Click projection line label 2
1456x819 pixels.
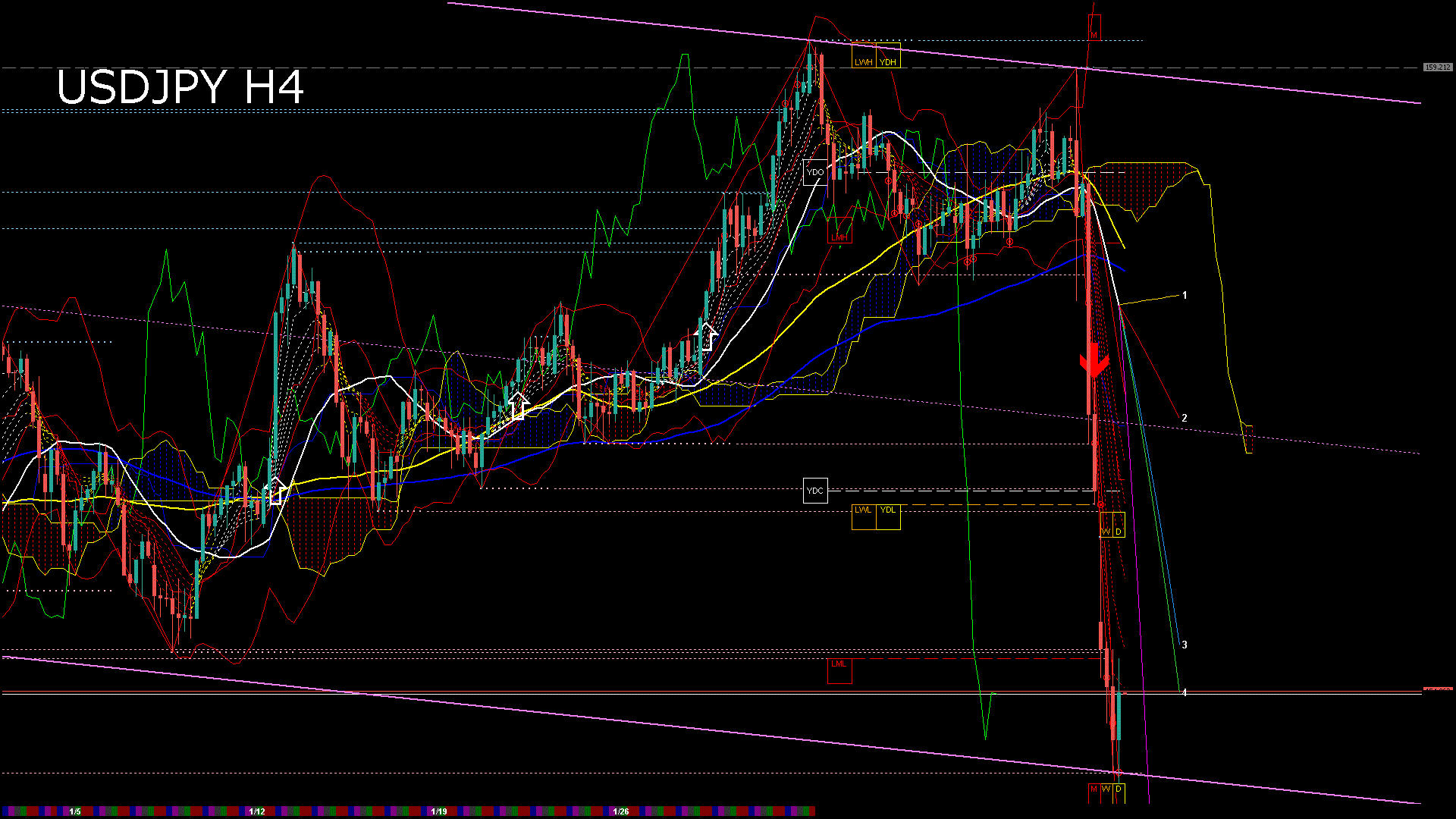[x=1185, y=418]
